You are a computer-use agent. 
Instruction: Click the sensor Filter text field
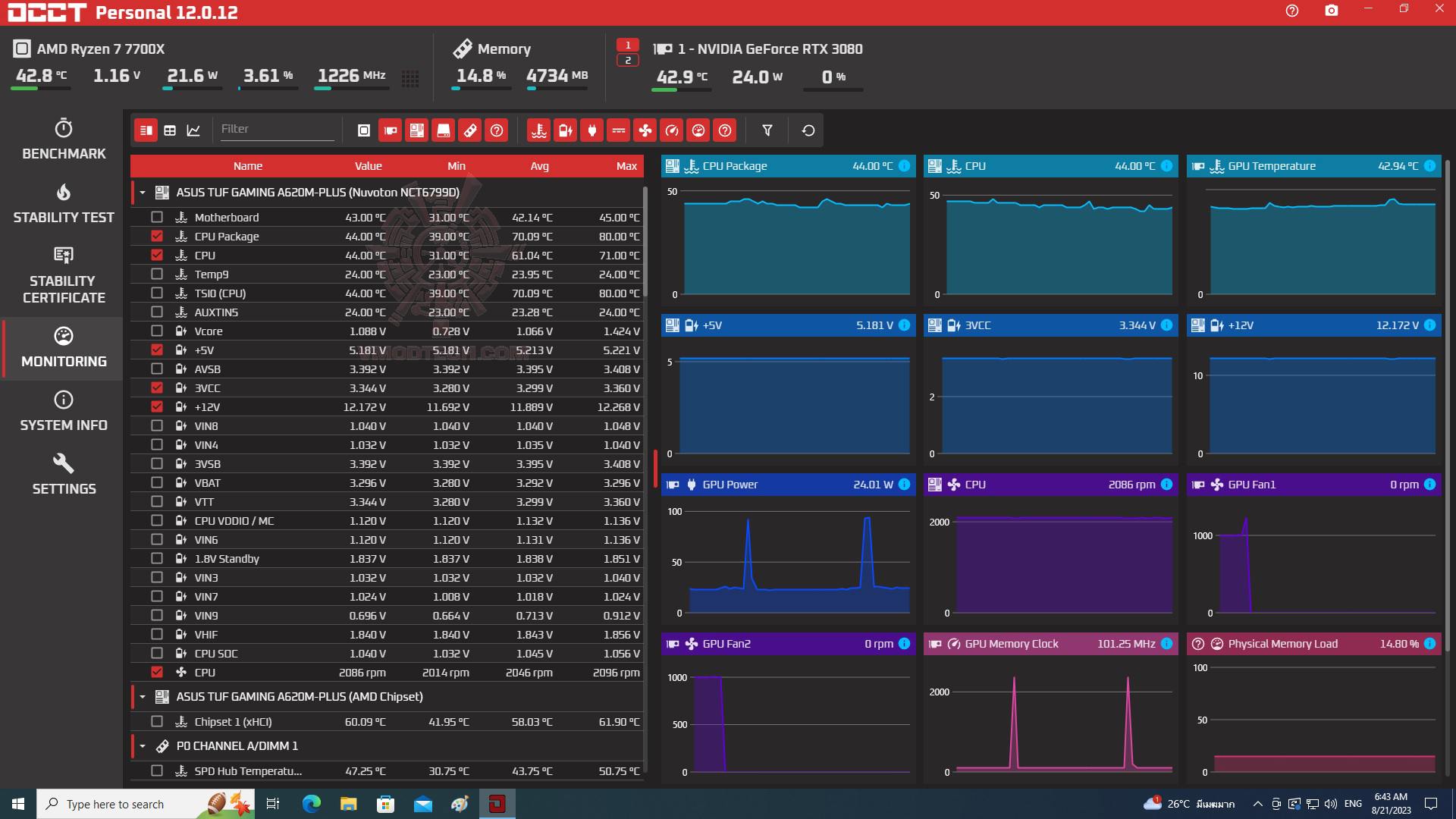276,129
